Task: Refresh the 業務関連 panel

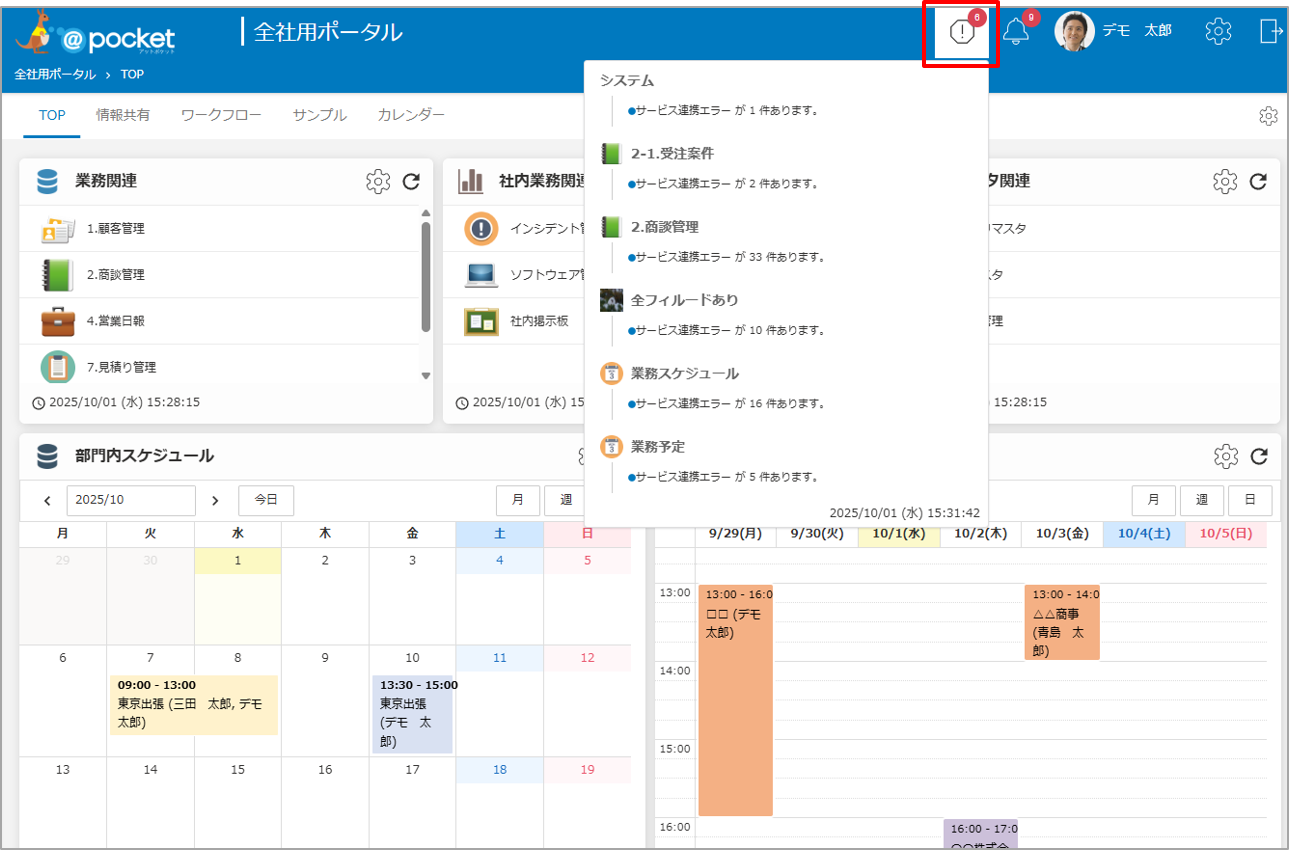Action: point(411,181)
